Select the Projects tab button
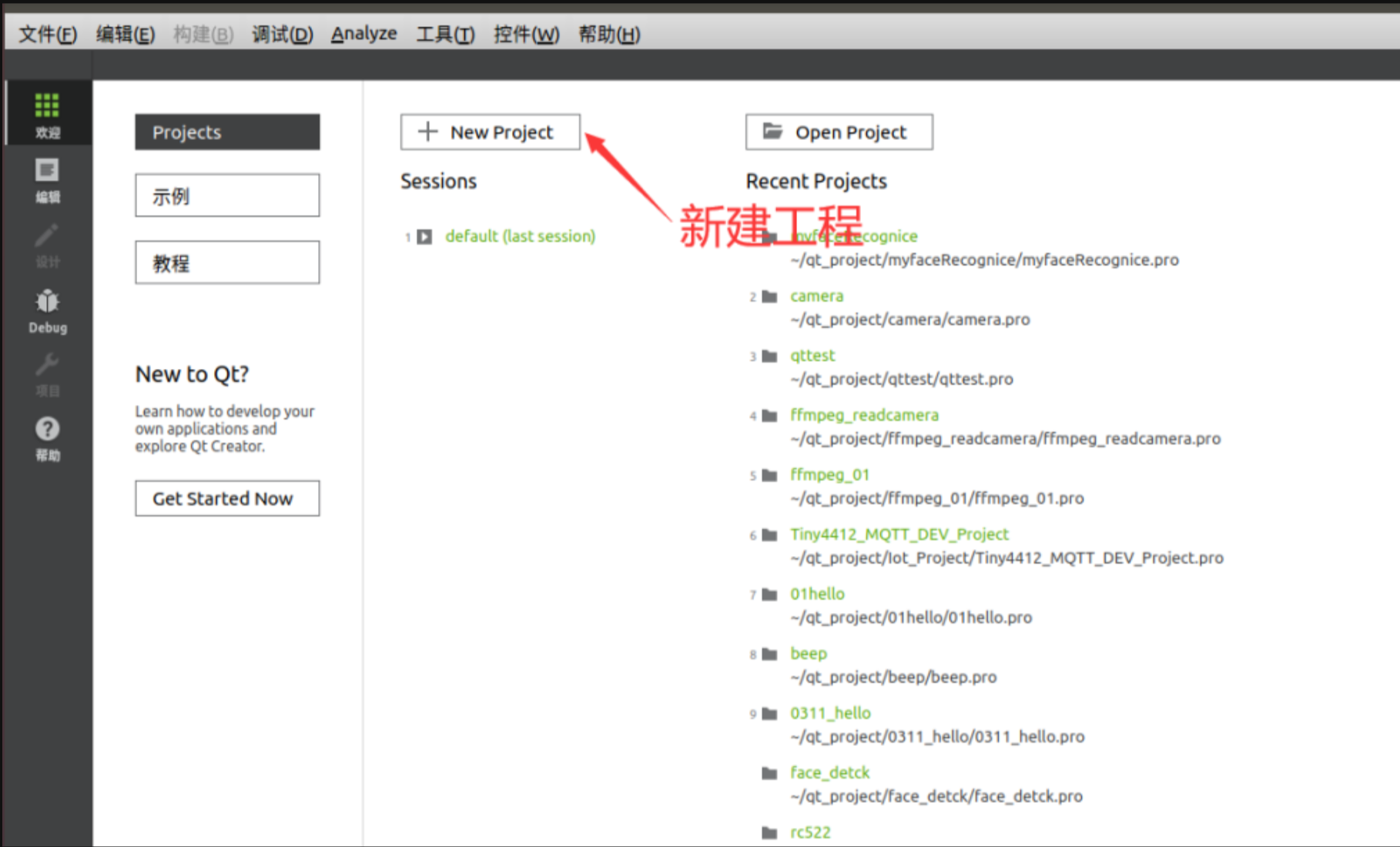The width and height of the screenshot is (1400, 847). click(227, 132)
